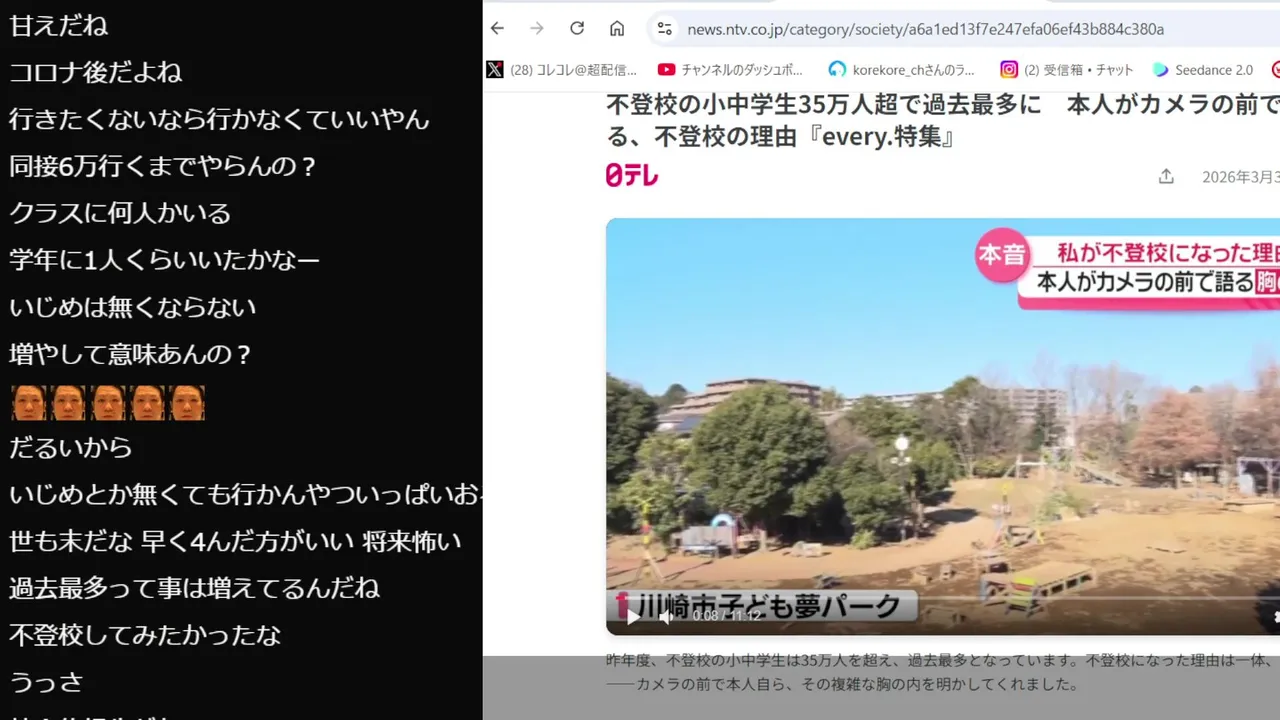Viewport: 1280px width, 720px height.
Task: Click comment 増やして意味あんの？
Action: [x=130, y=354]
